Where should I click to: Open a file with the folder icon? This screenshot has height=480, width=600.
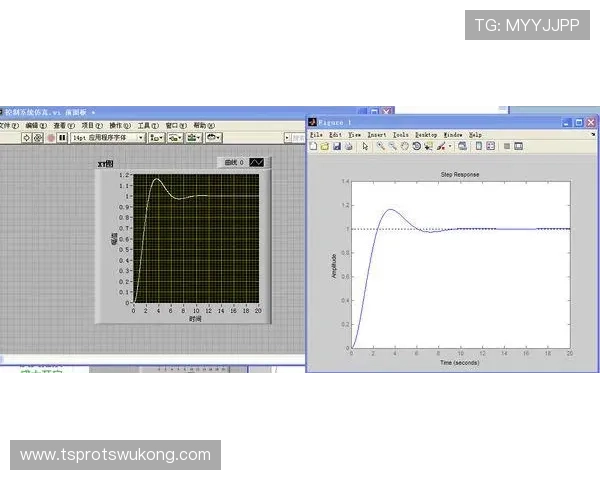point(325,146)
